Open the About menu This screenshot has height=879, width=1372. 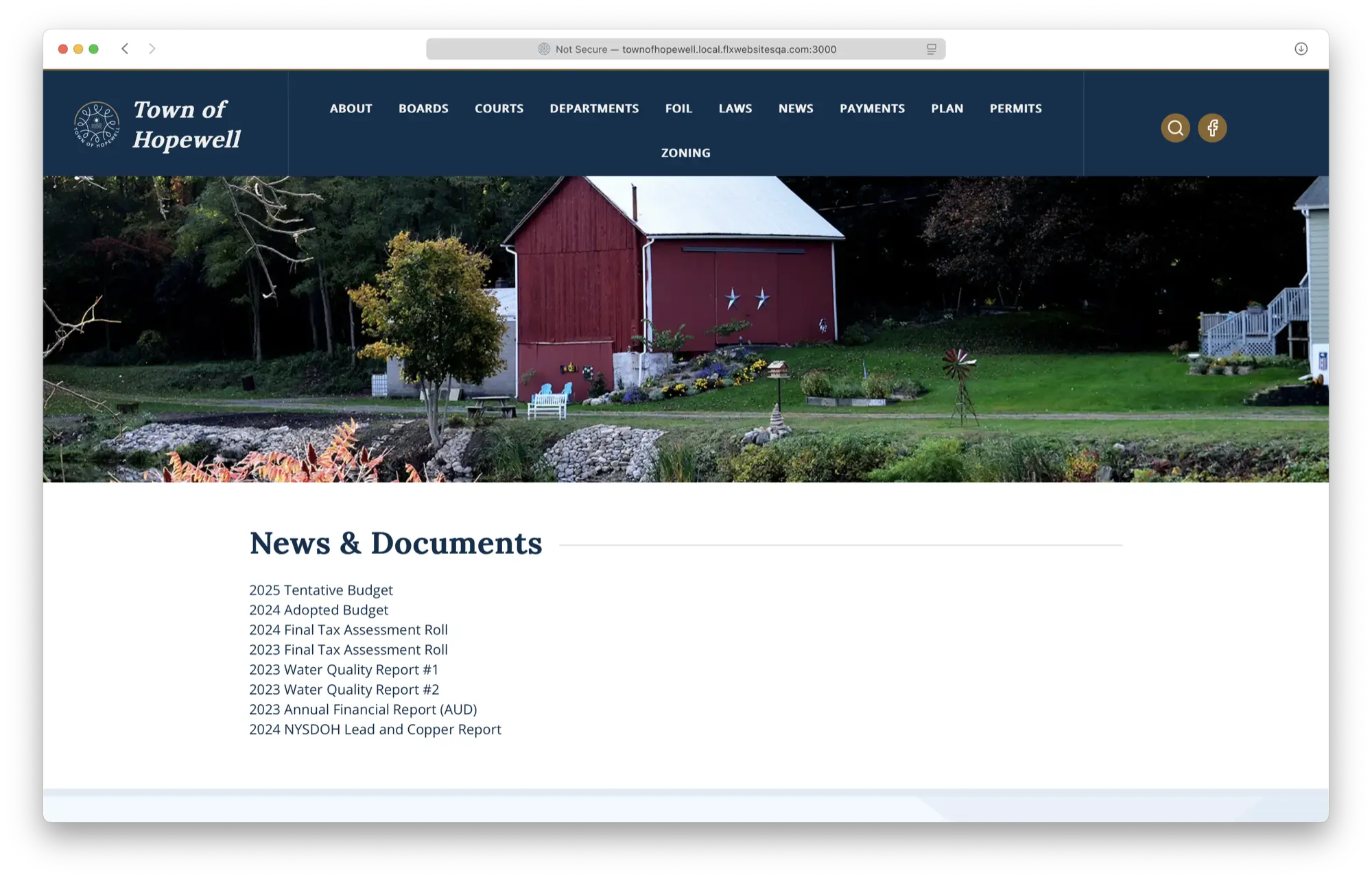(x=351, y=108)
